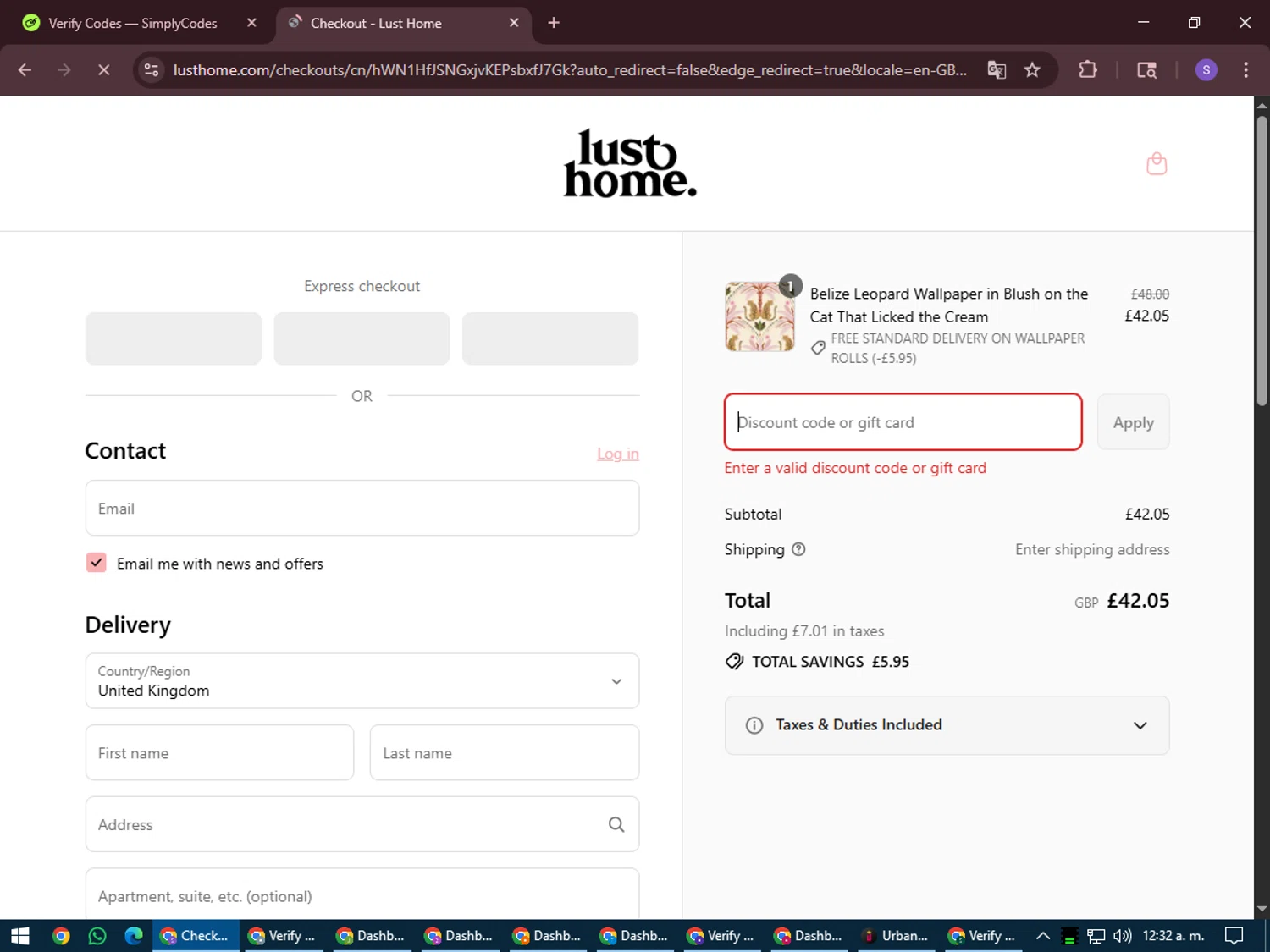Click the Discount code or gift card field
The height and width of the screenshot is (952, 1270).
(903, 422)
